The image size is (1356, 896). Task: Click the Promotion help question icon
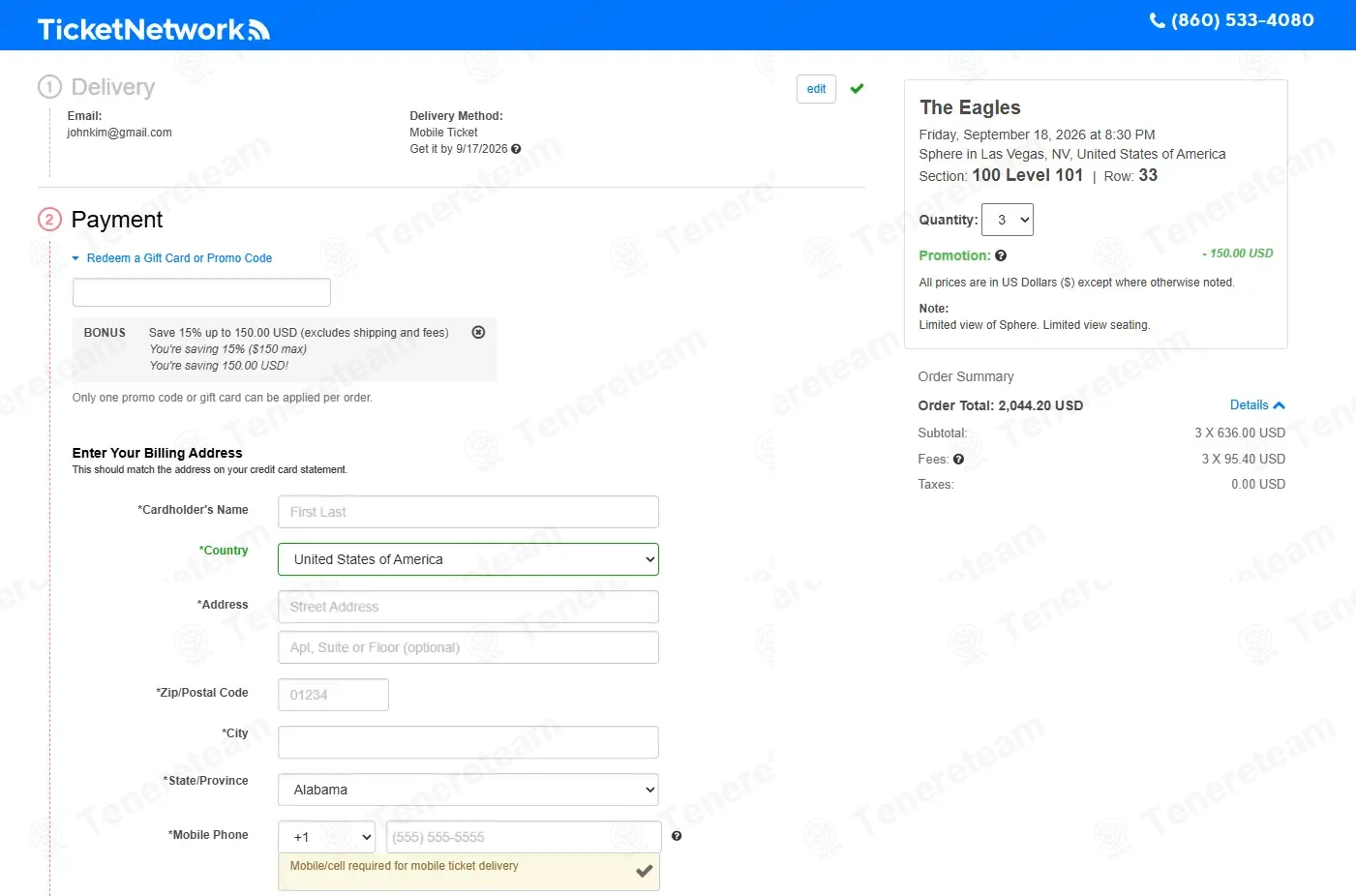point(1001,255)
